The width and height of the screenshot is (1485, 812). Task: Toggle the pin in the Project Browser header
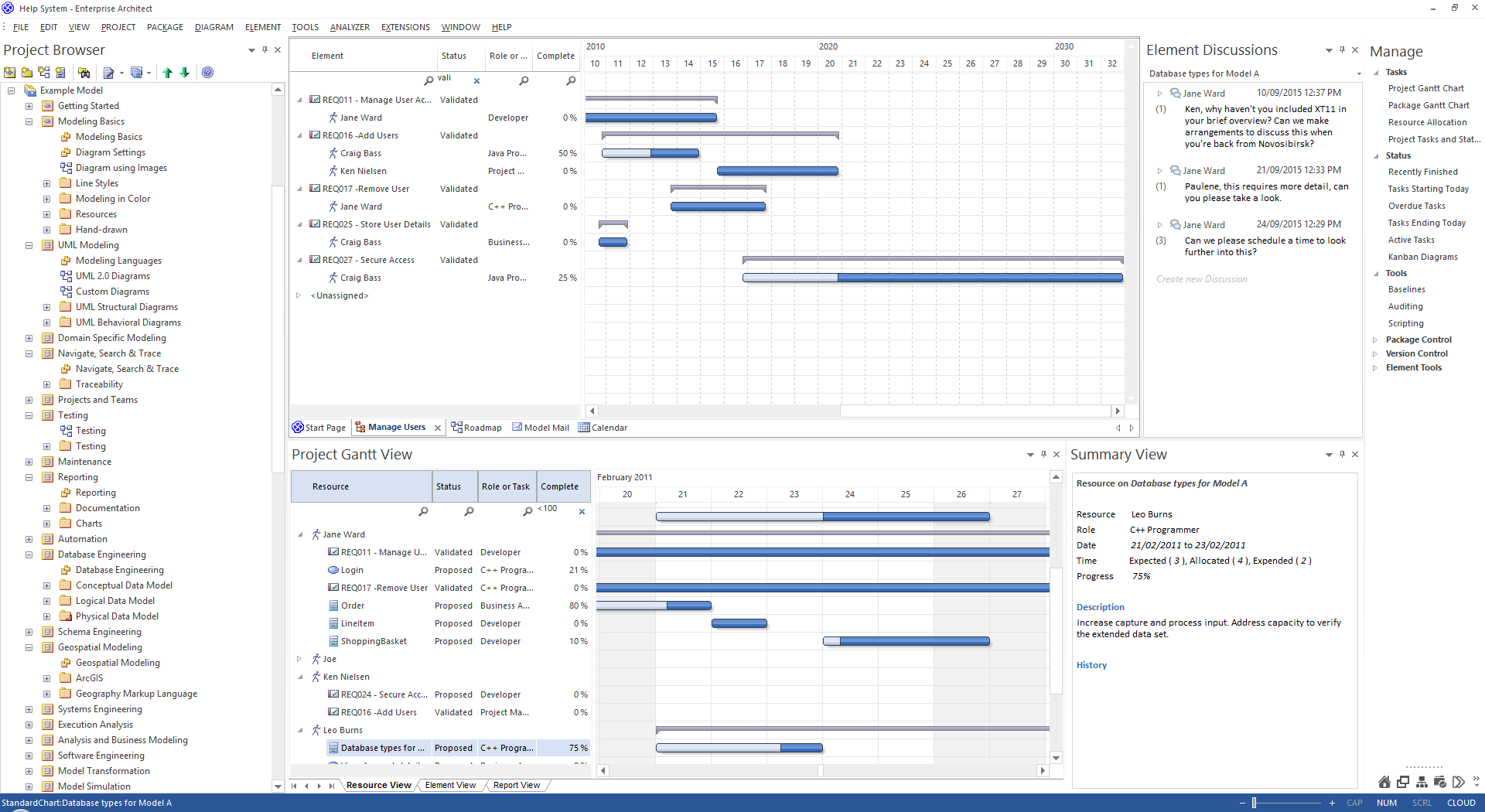click(x=265, y=49)
